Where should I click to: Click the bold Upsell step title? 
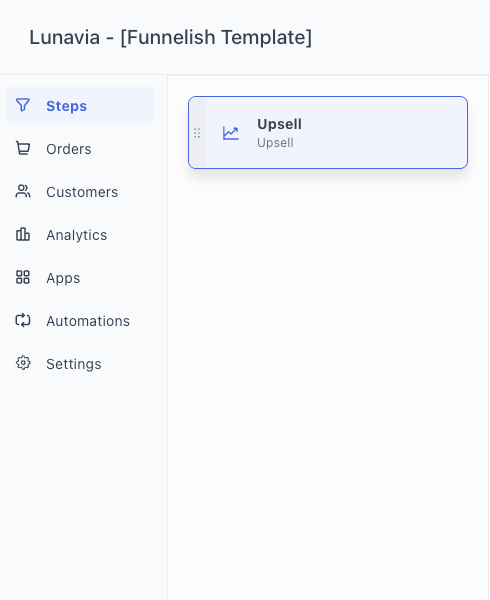point(279,124)
